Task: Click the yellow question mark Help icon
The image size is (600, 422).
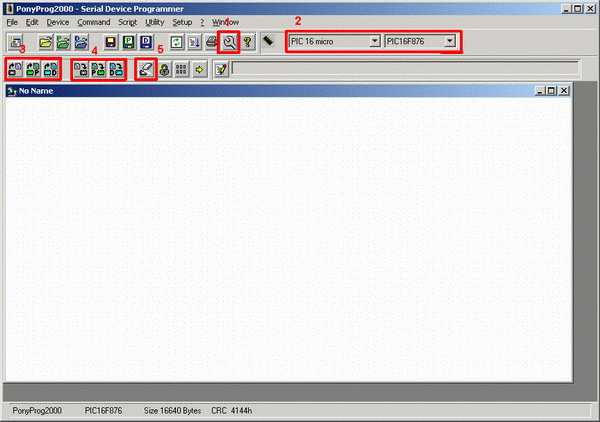Action: [248, 42]
